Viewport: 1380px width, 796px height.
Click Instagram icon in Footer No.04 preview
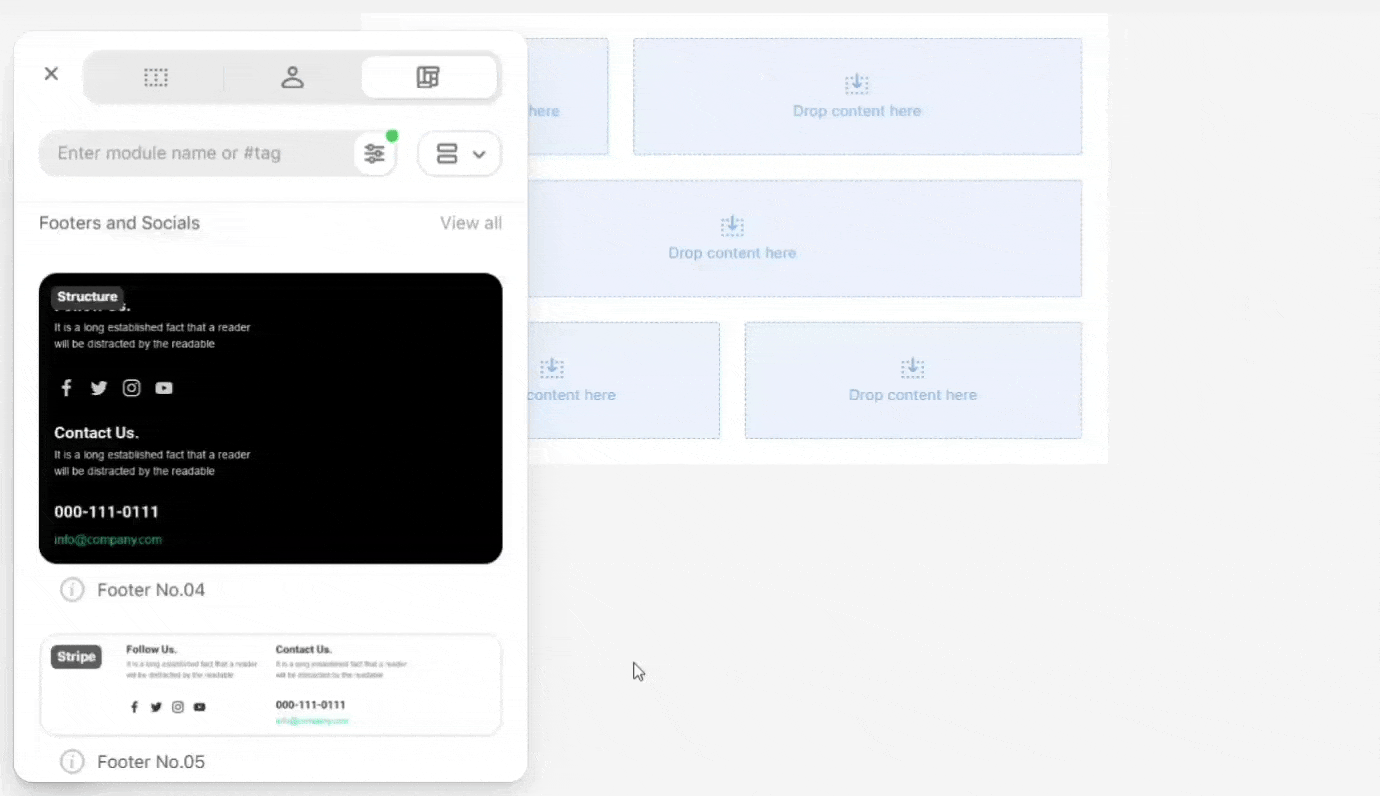131,388
